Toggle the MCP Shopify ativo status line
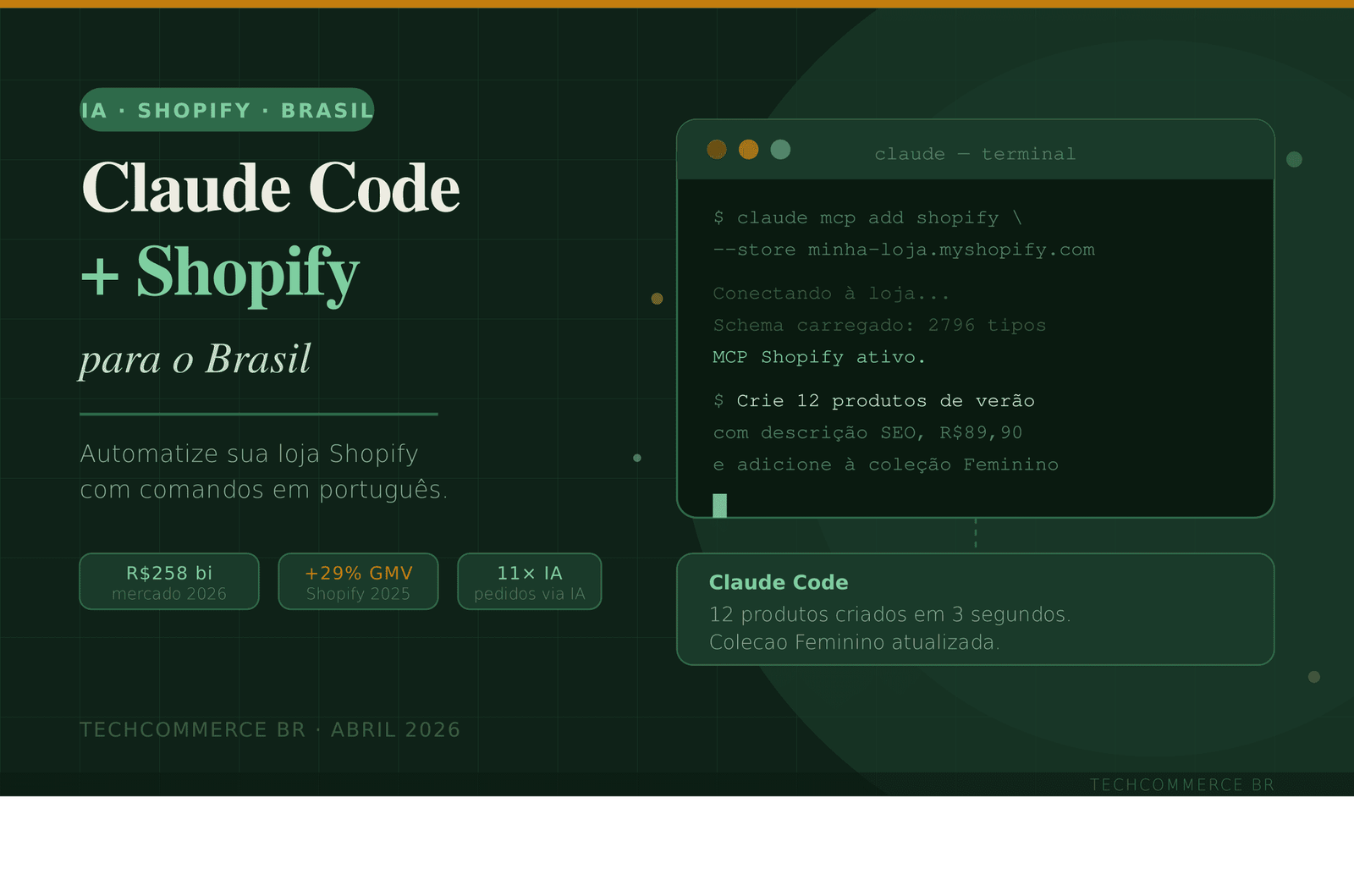Screen dimensions: 1354x896 817,357
